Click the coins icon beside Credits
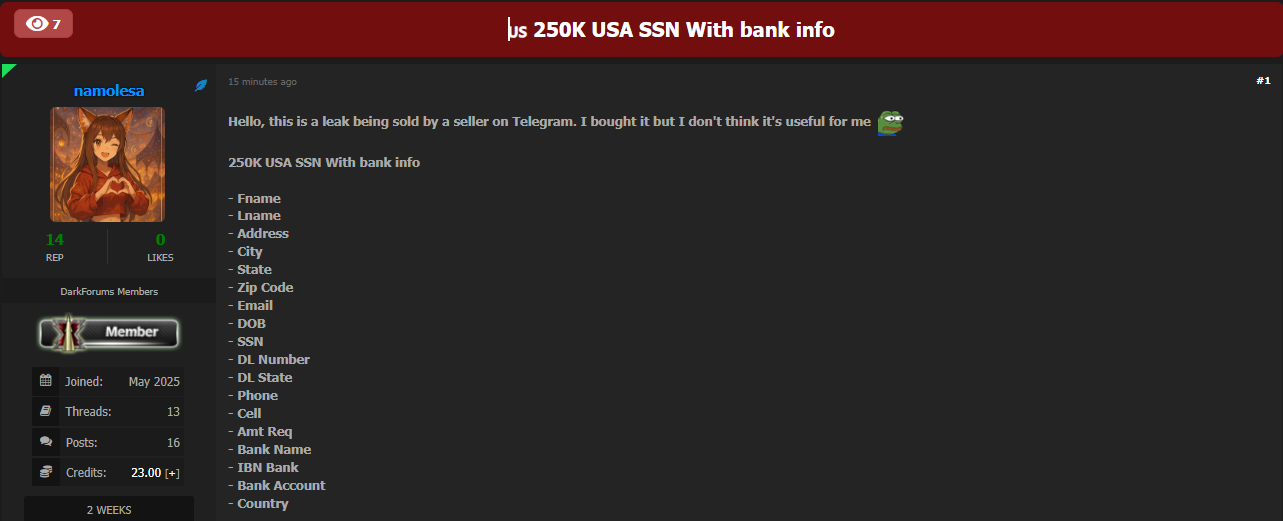 46,471
